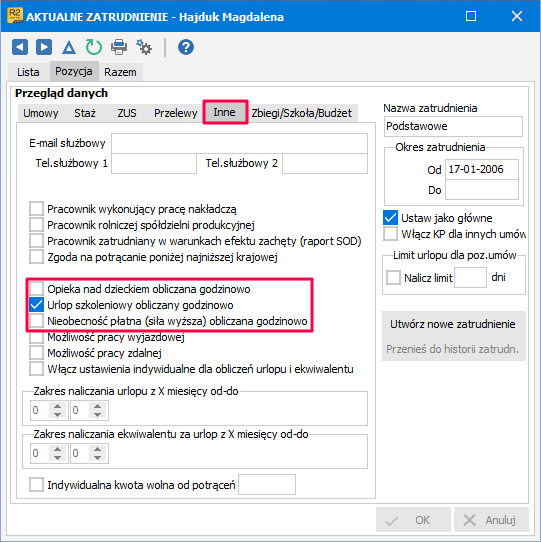Viewport: 541px width, 542px height.
Task: Click the Do employment date field
Action: click(482, 189)
